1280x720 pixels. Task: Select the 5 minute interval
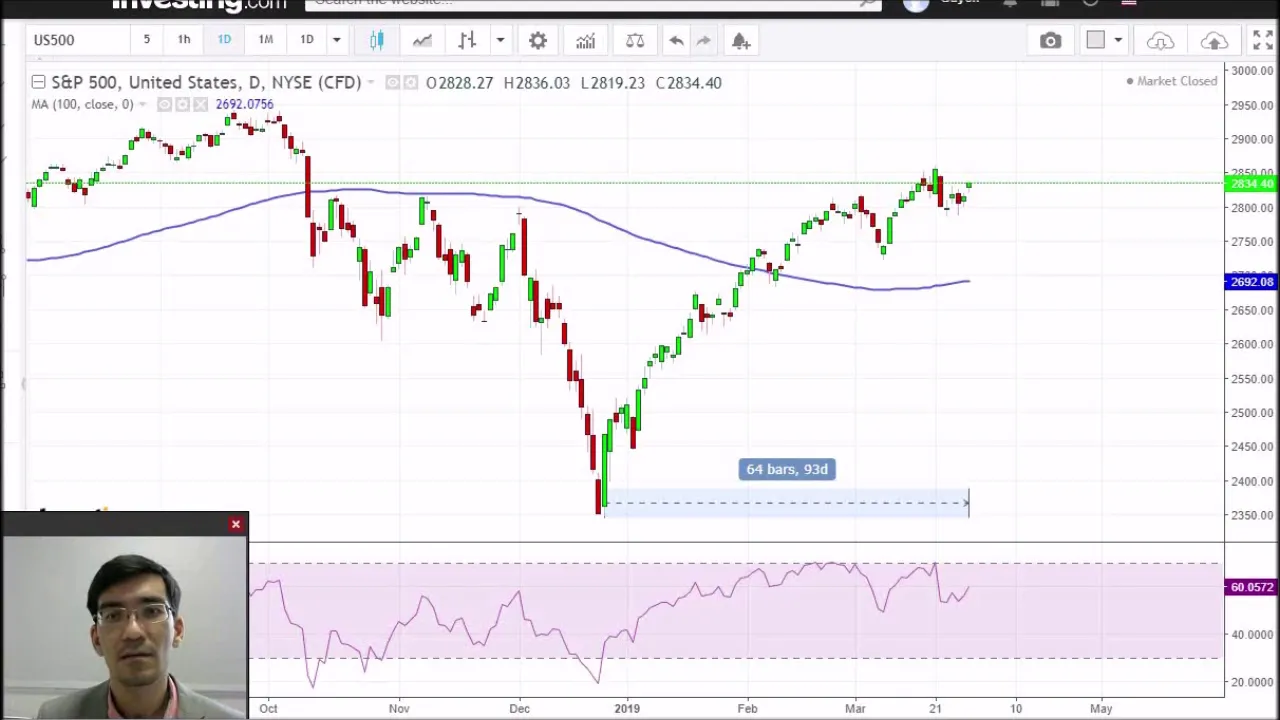[146, 40]
